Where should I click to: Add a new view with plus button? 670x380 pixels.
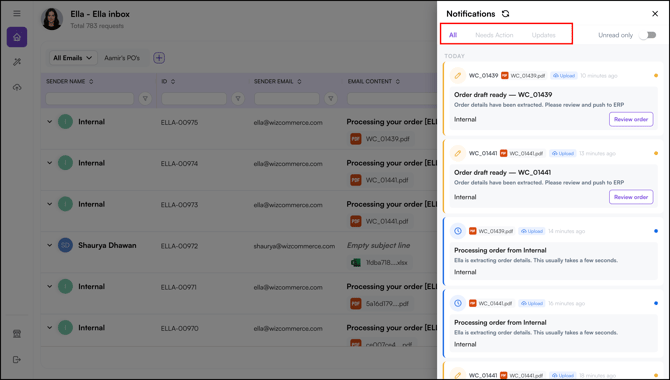pyautogui.click(x=159, y=58)
